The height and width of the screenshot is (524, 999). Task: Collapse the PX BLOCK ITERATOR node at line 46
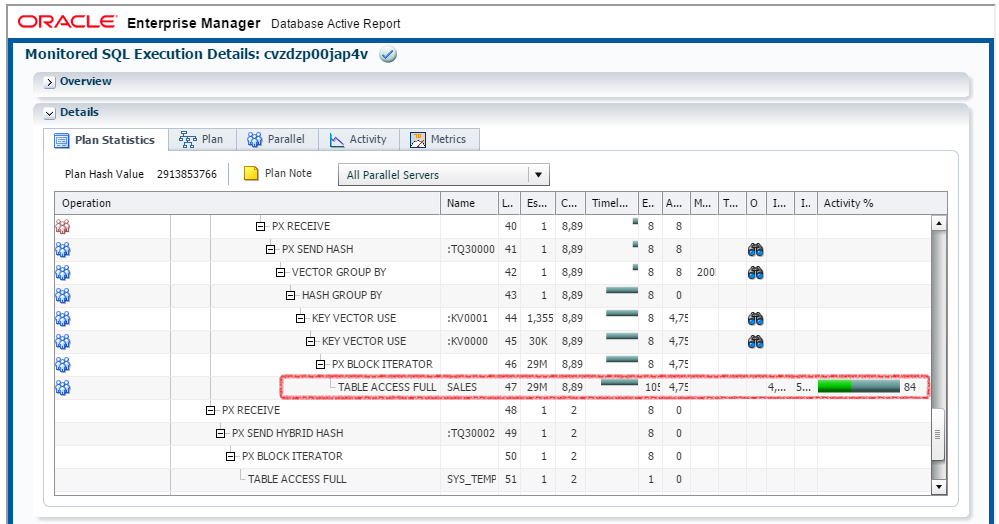coord(321,365)
